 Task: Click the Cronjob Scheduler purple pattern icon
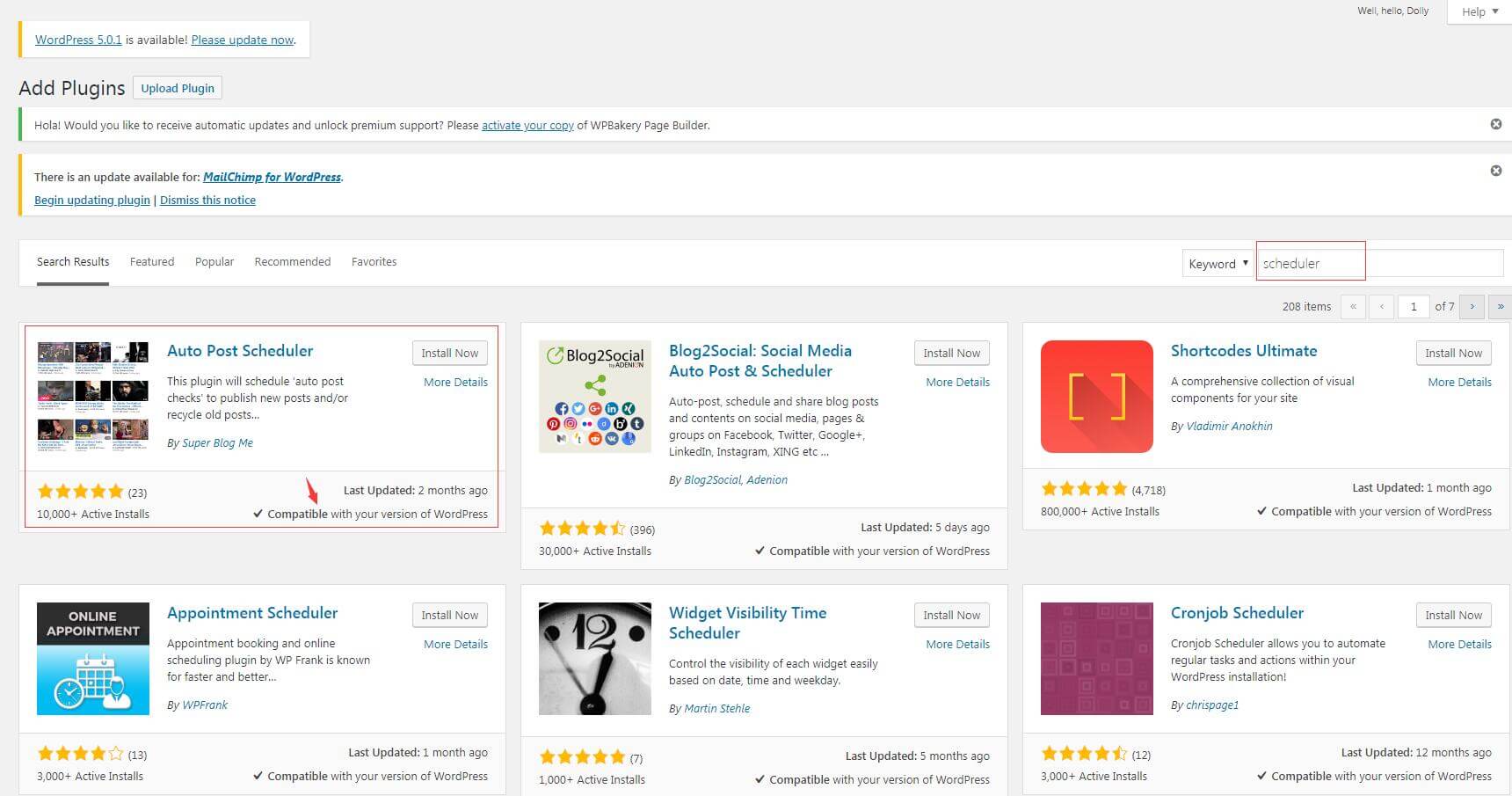pyautogui.click(x=1097, y=659)
